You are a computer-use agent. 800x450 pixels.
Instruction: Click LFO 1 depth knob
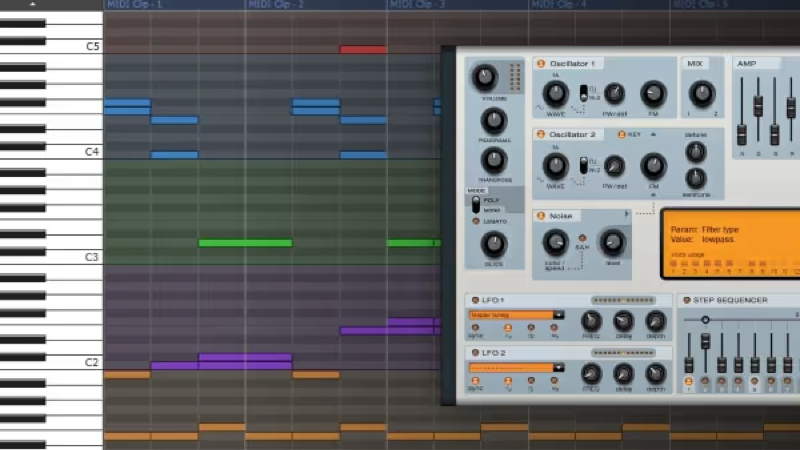[x=655, y=321]
